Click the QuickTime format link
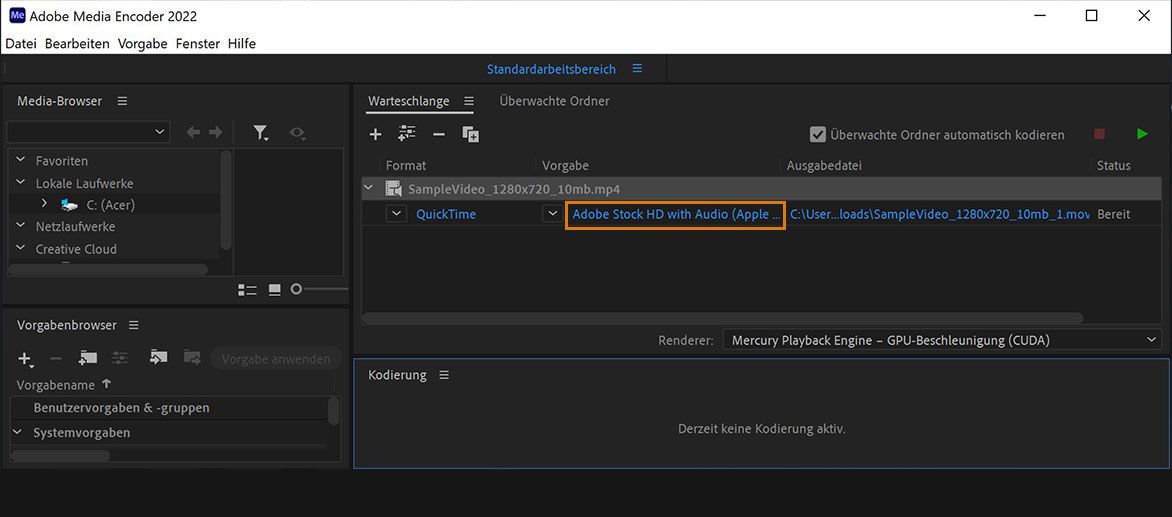Viewport: 1172px width, 517px height. (x=446, y=214)
